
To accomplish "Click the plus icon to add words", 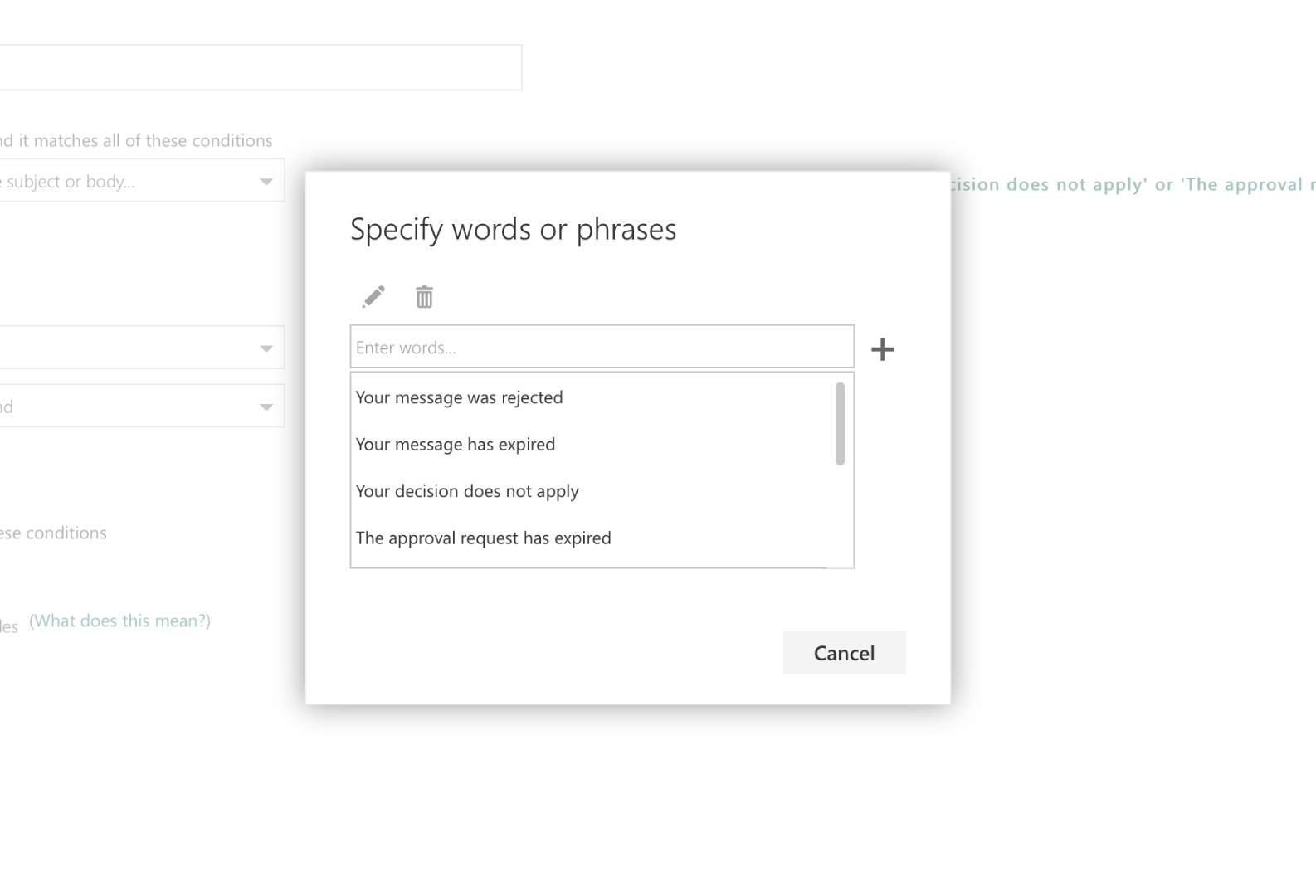I will tap(882, 349).
